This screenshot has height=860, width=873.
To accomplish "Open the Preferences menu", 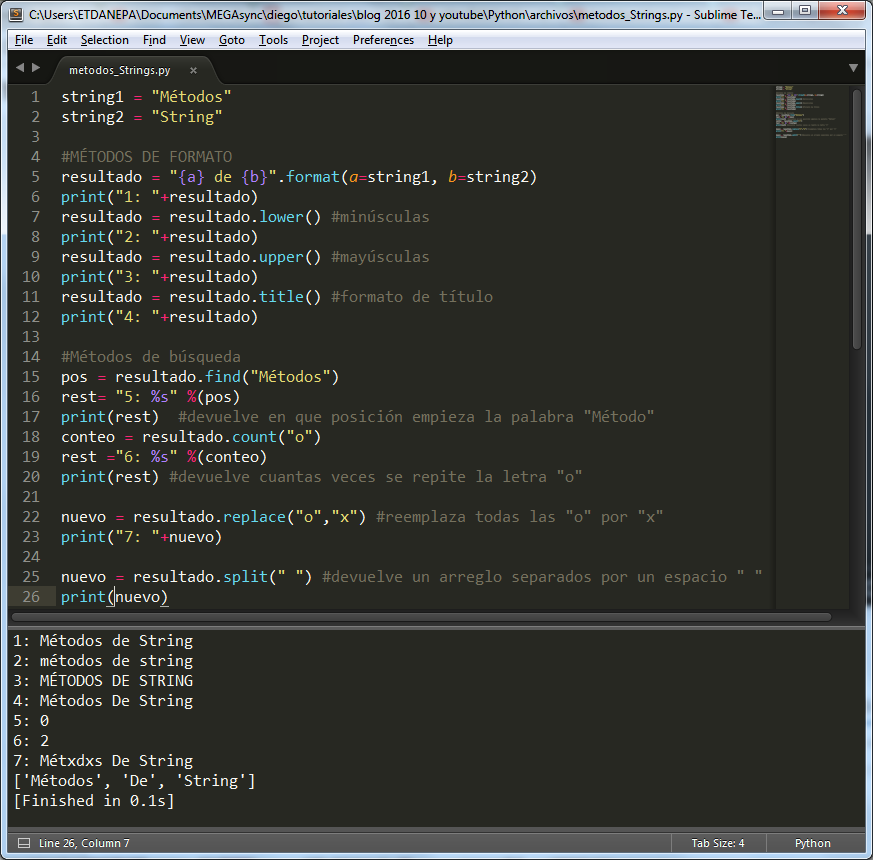I will pos(384,40).
